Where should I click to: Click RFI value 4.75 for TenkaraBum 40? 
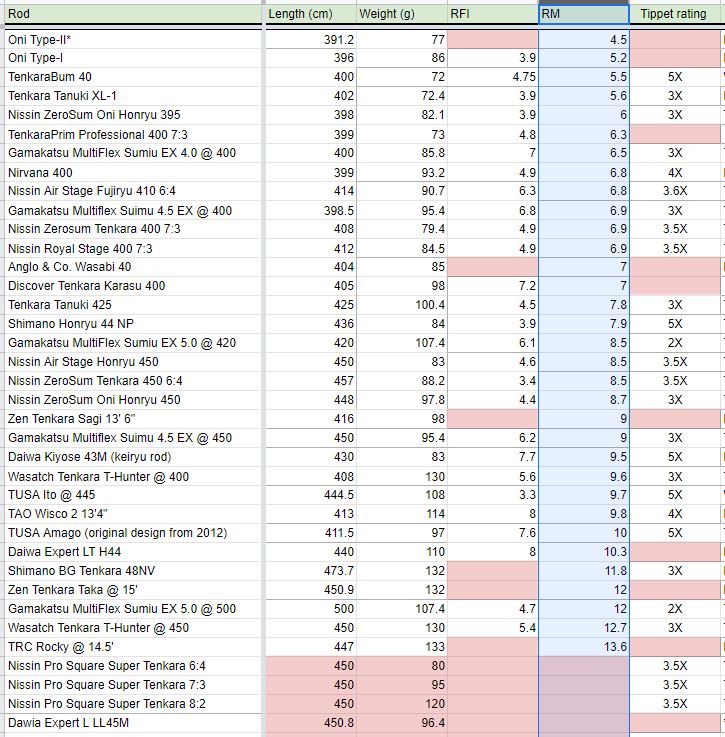point(493,77)
